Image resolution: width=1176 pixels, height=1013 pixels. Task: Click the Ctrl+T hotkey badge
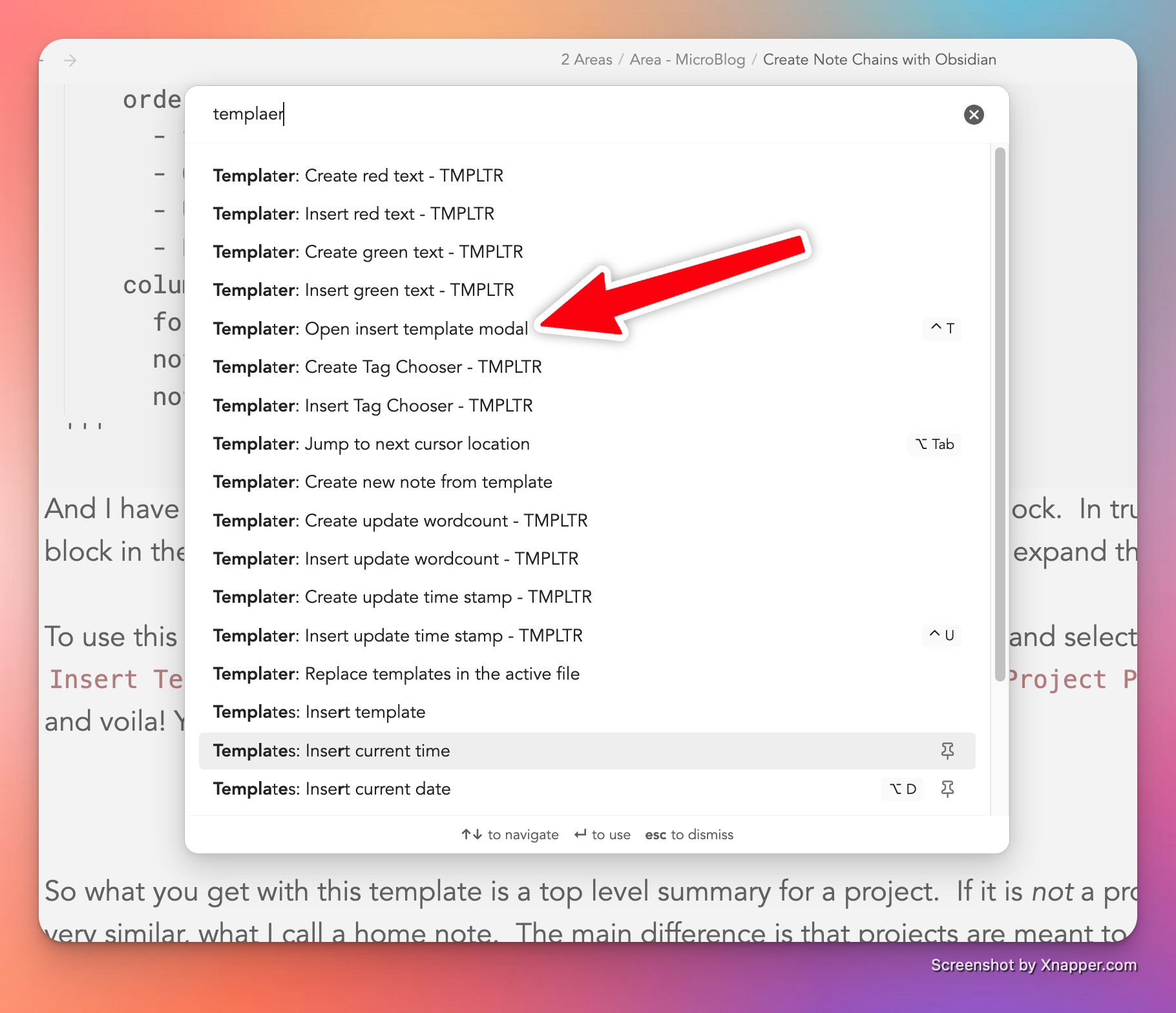coord(942,328)
